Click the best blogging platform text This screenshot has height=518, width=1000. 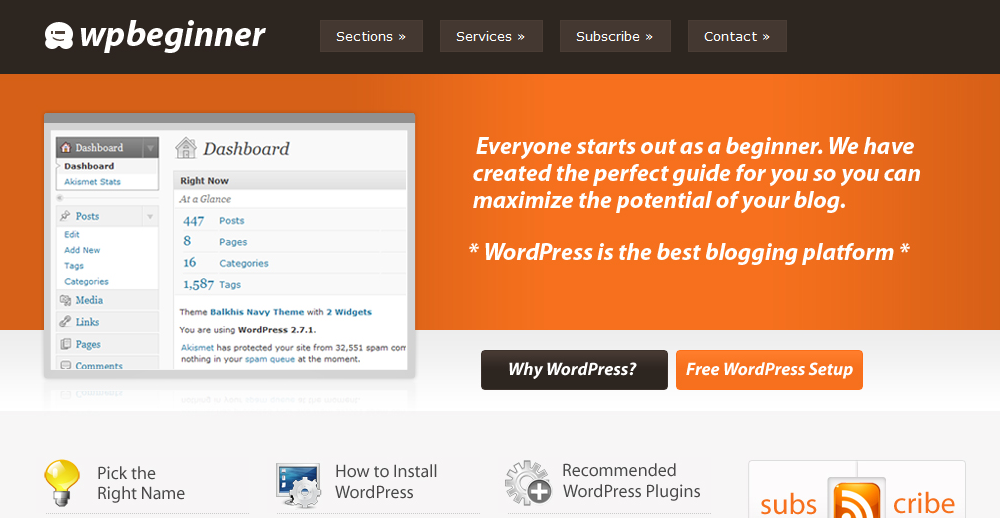689,252
